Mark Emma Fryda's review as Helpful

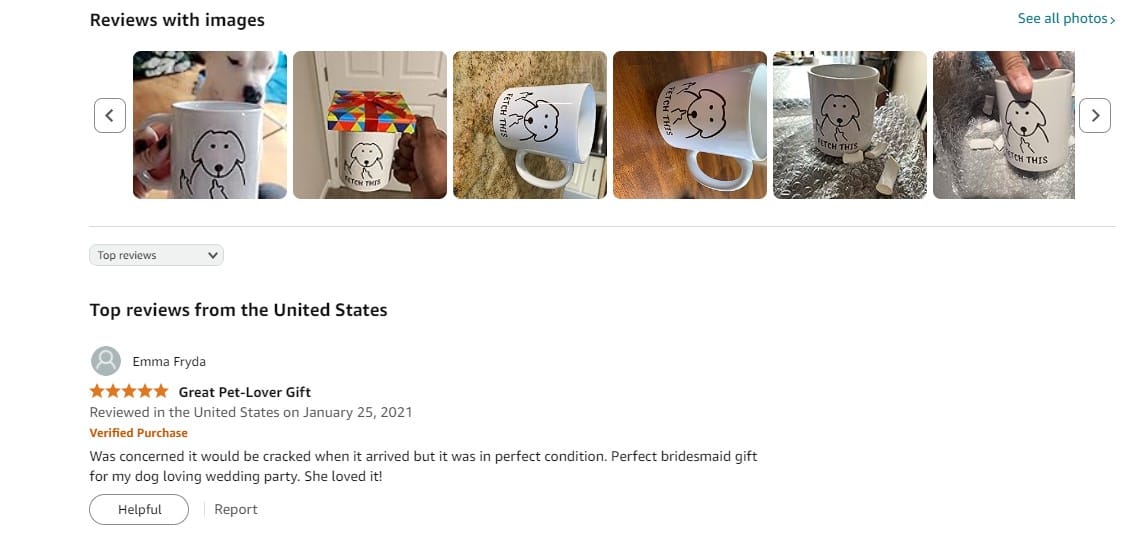point(139,510)
